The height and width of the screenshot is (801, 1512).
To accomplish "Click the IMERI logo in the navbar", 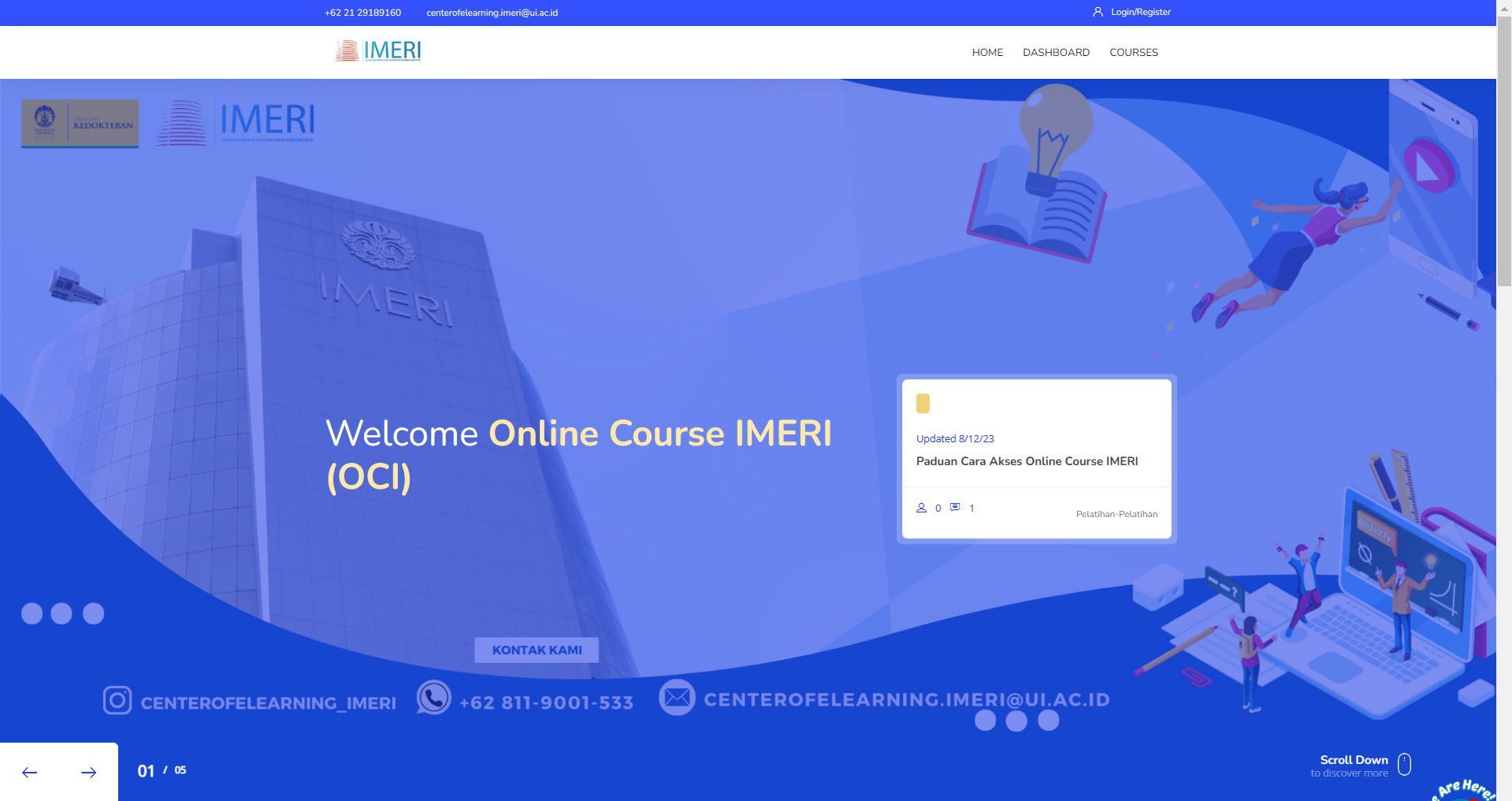I will point(377,51).
